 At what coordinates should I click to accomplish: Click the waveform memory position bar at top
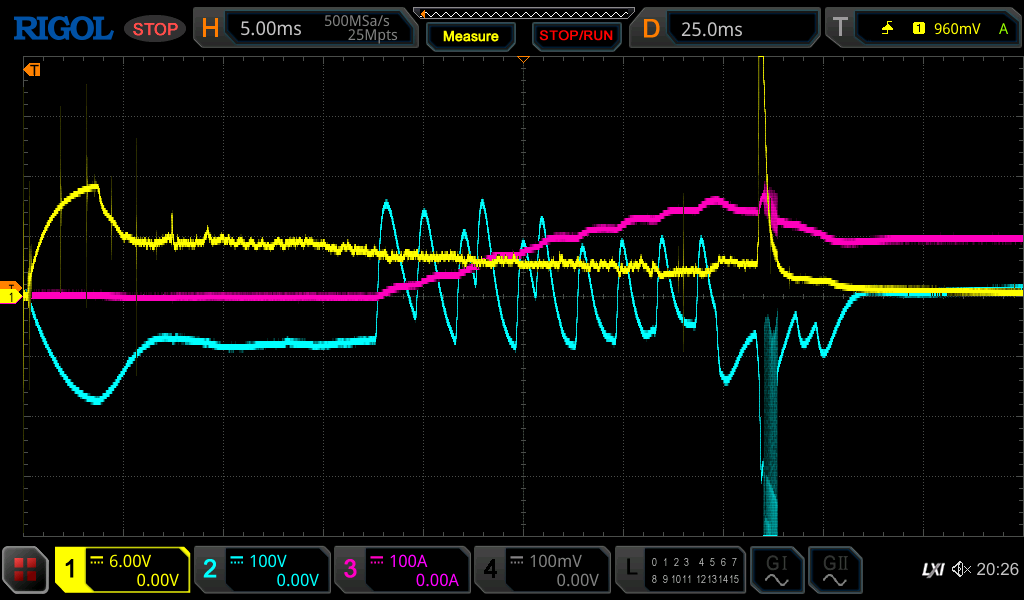click(523, 13)
